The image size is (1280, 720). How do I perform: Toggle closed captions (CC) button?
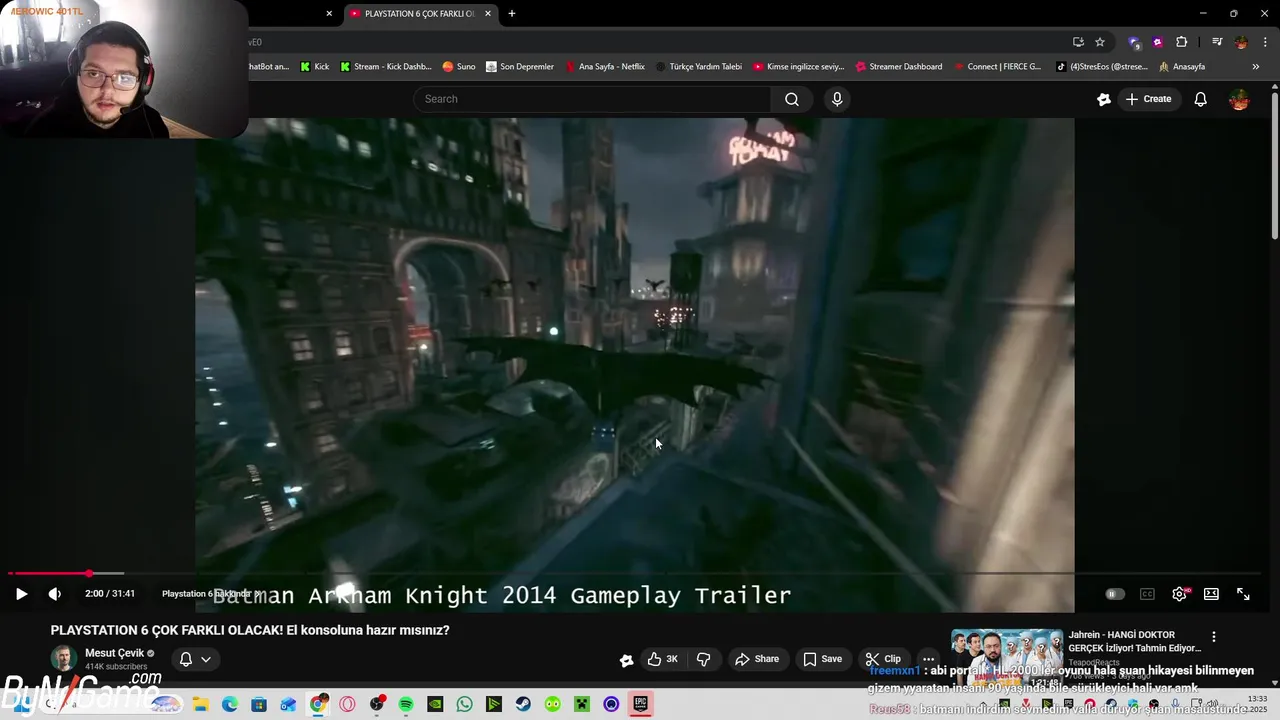coord(1147,594)
